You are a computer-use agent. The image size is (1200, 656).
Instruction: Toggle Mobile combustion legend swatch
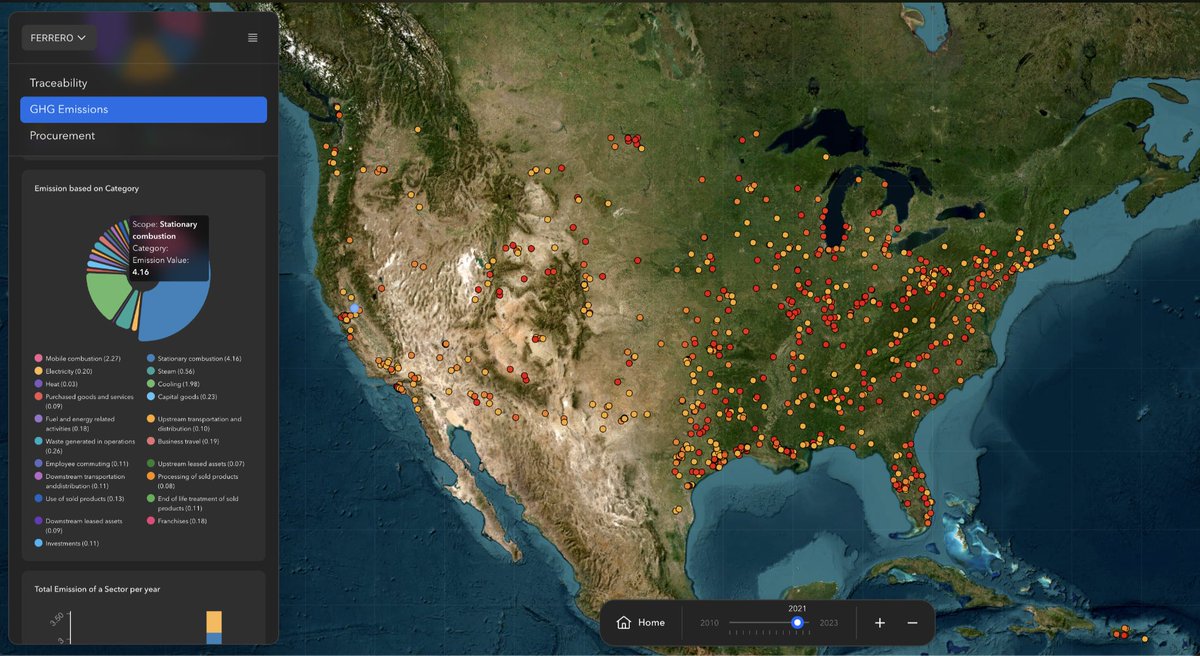tap(38, 358)
